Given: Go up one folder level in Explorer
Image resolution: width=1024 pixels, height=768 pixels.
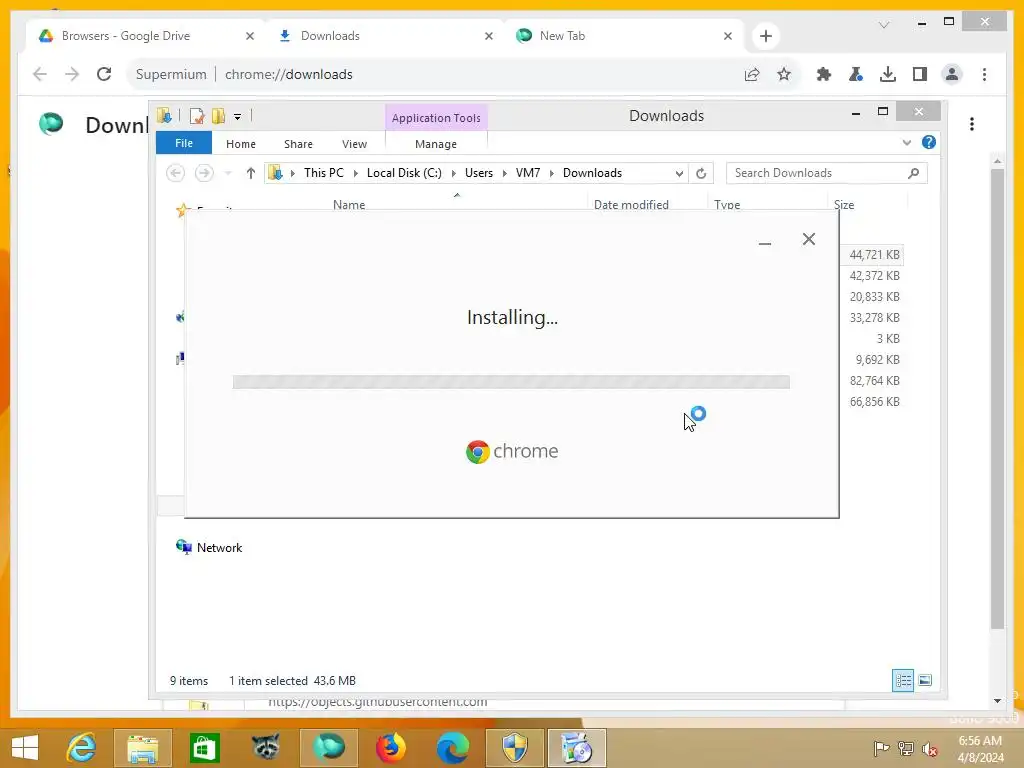Looking at the screenshot, I should click(250, 173).
